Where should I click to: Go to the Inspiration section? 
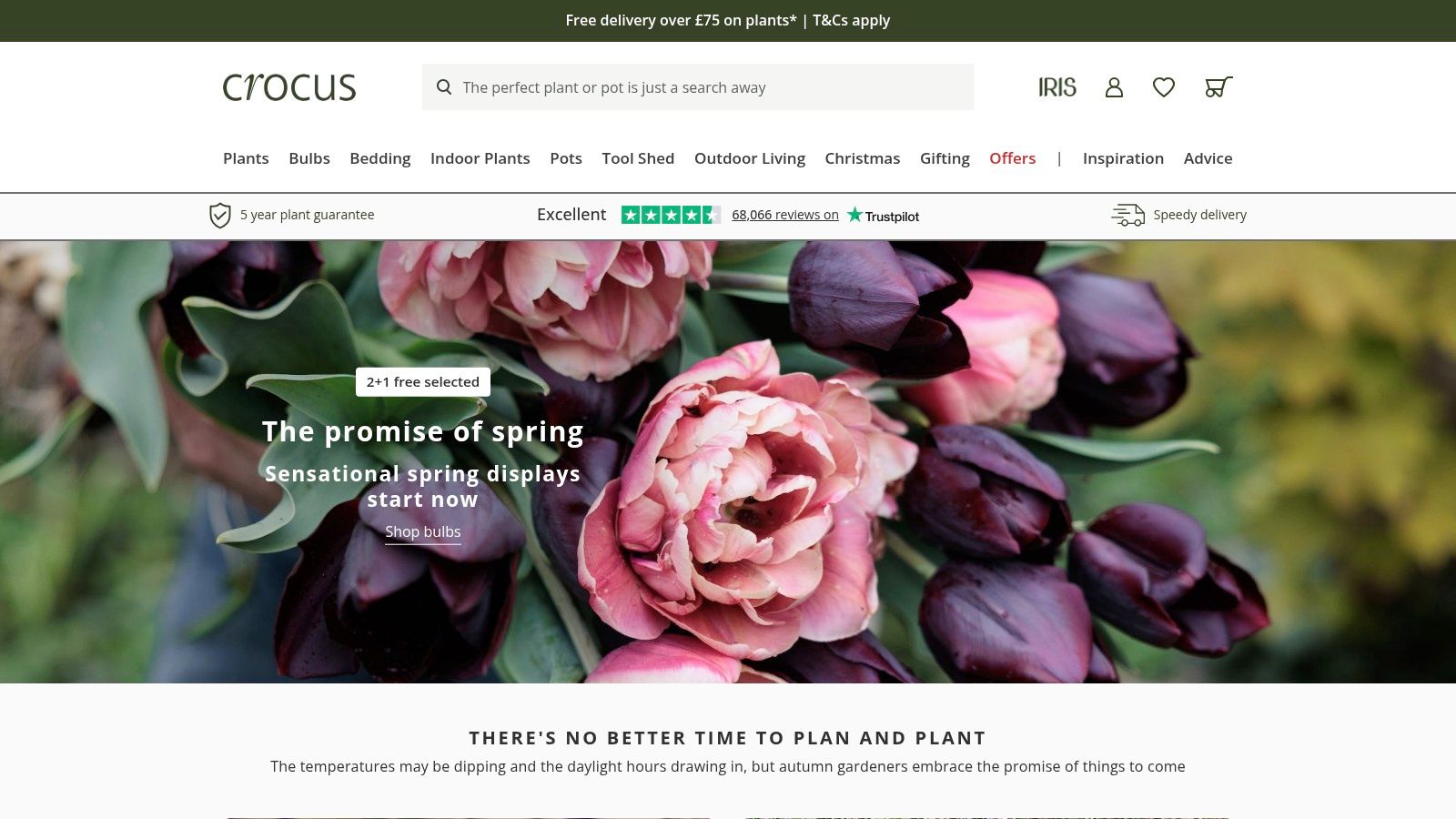click(1123, 158)
